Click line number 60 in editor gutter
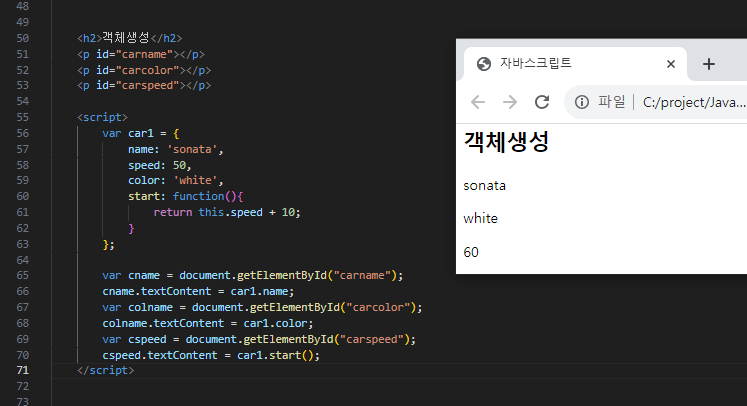The width and height of the screenshot is (747, 406). (22, 196)
